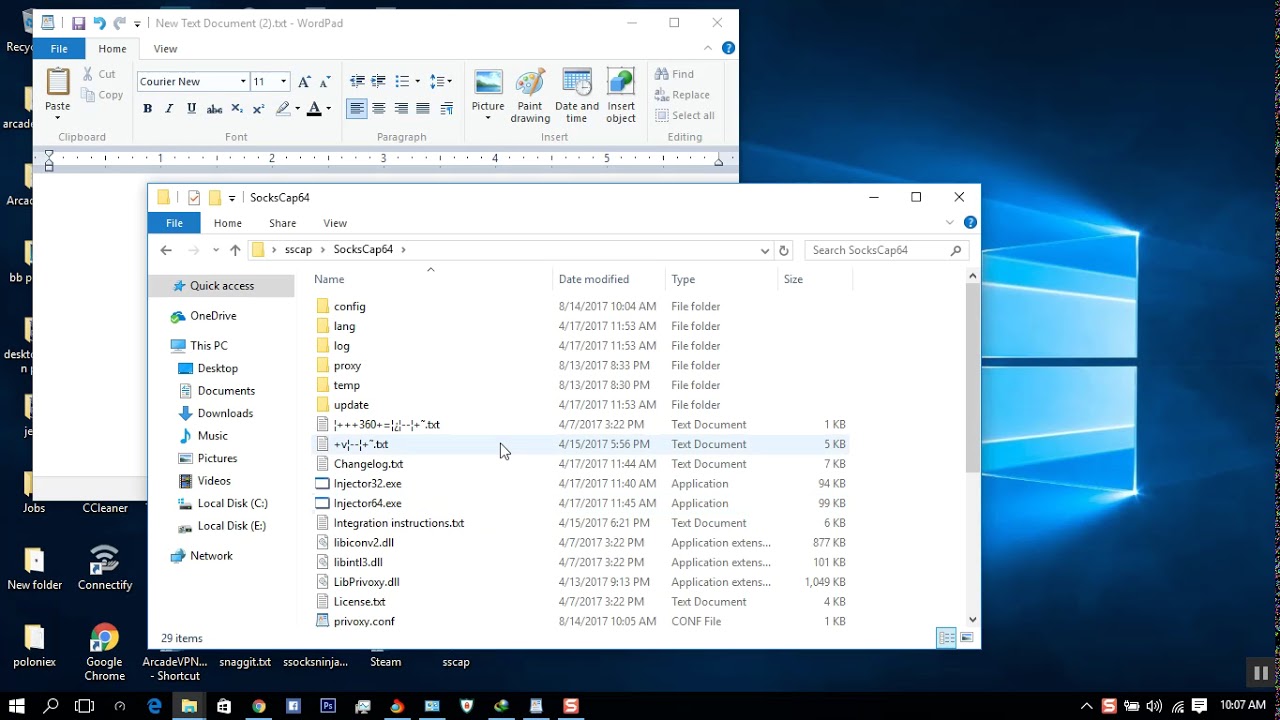Open the Share tab in File Explorer

click(x=282, y=223)
